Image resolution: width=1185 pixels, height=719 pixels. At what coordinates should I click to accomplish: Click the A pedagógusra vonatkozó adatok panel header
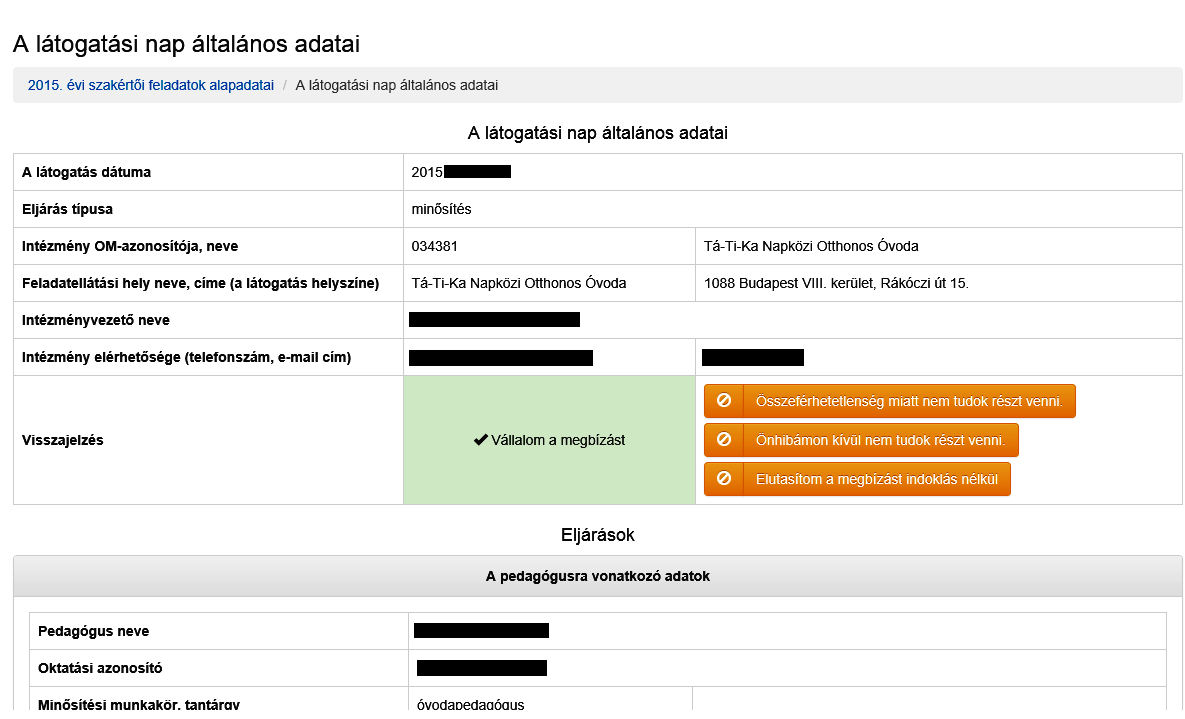pos(598,576)
